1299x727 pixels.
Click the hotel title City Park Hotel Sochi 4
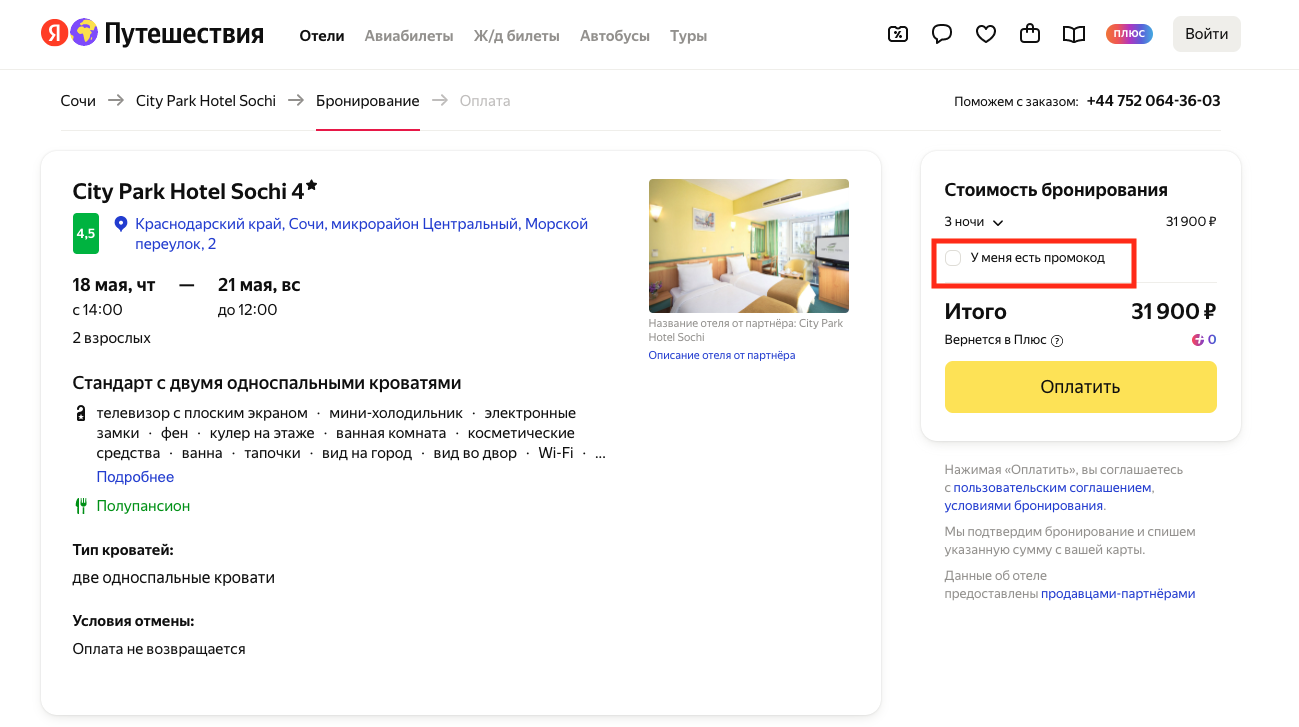coord(195,190)
